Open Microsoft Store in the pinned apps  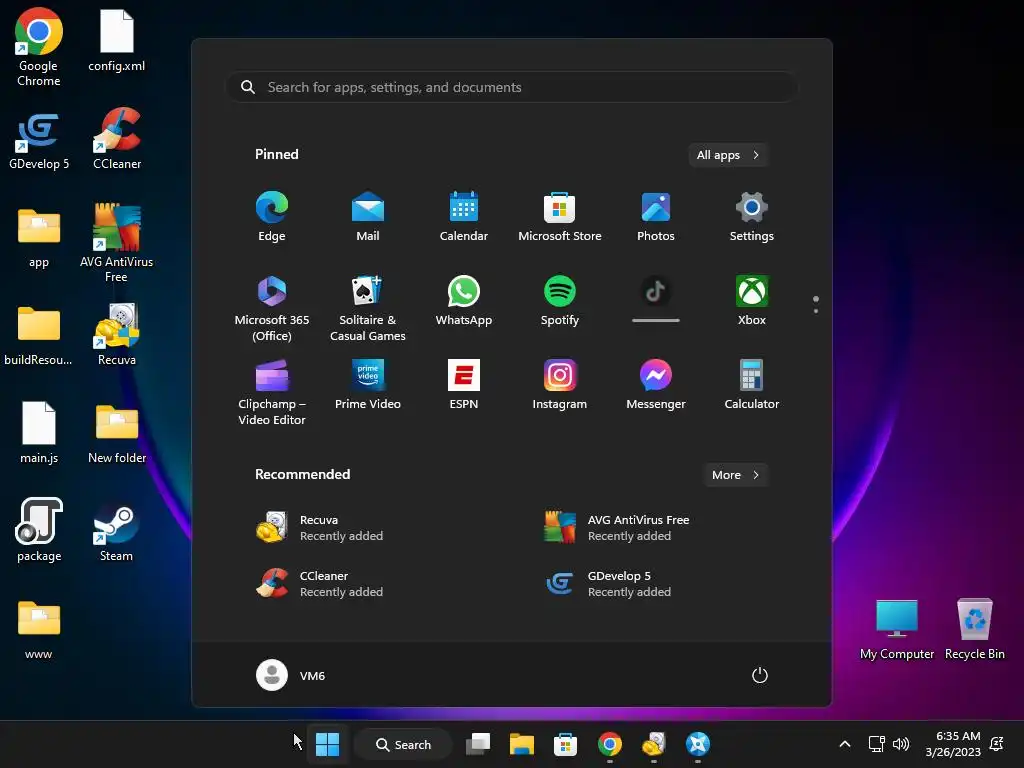[560, 217]
